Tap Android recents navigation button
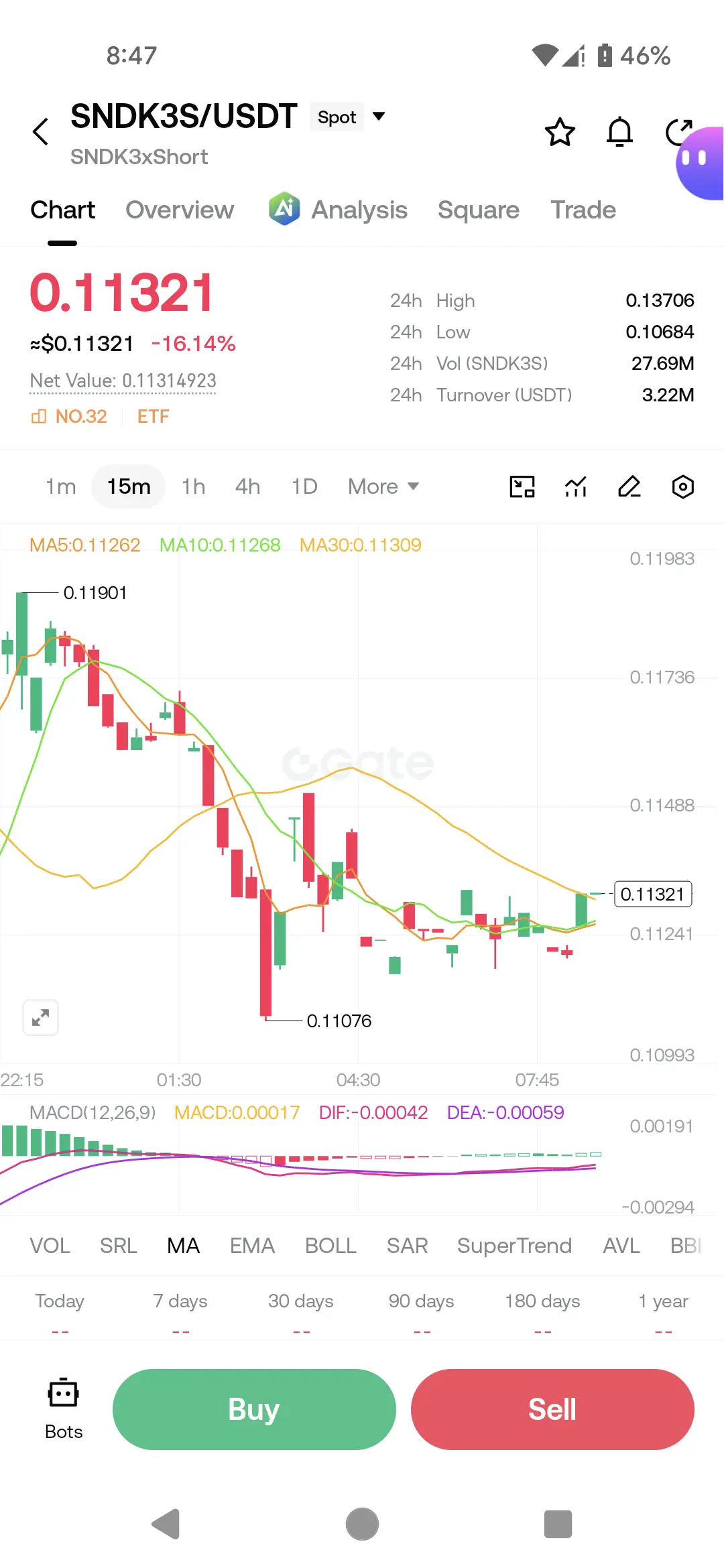This screenshot has width=724, height=1568. coord(558,1524)
